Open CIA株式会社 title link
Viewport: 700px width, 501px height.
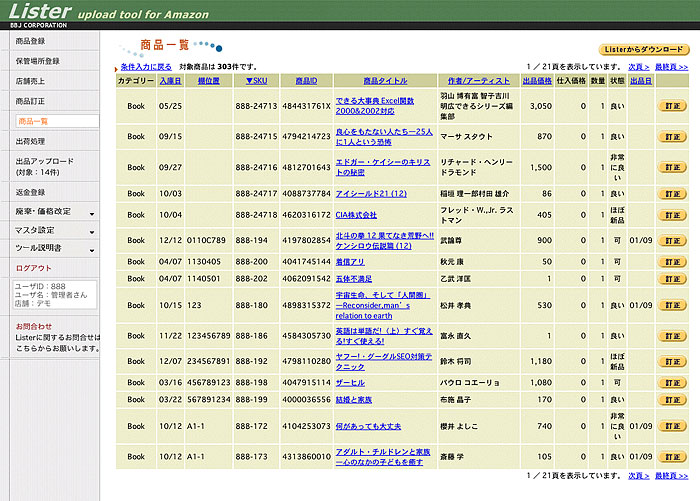[356, 215]
